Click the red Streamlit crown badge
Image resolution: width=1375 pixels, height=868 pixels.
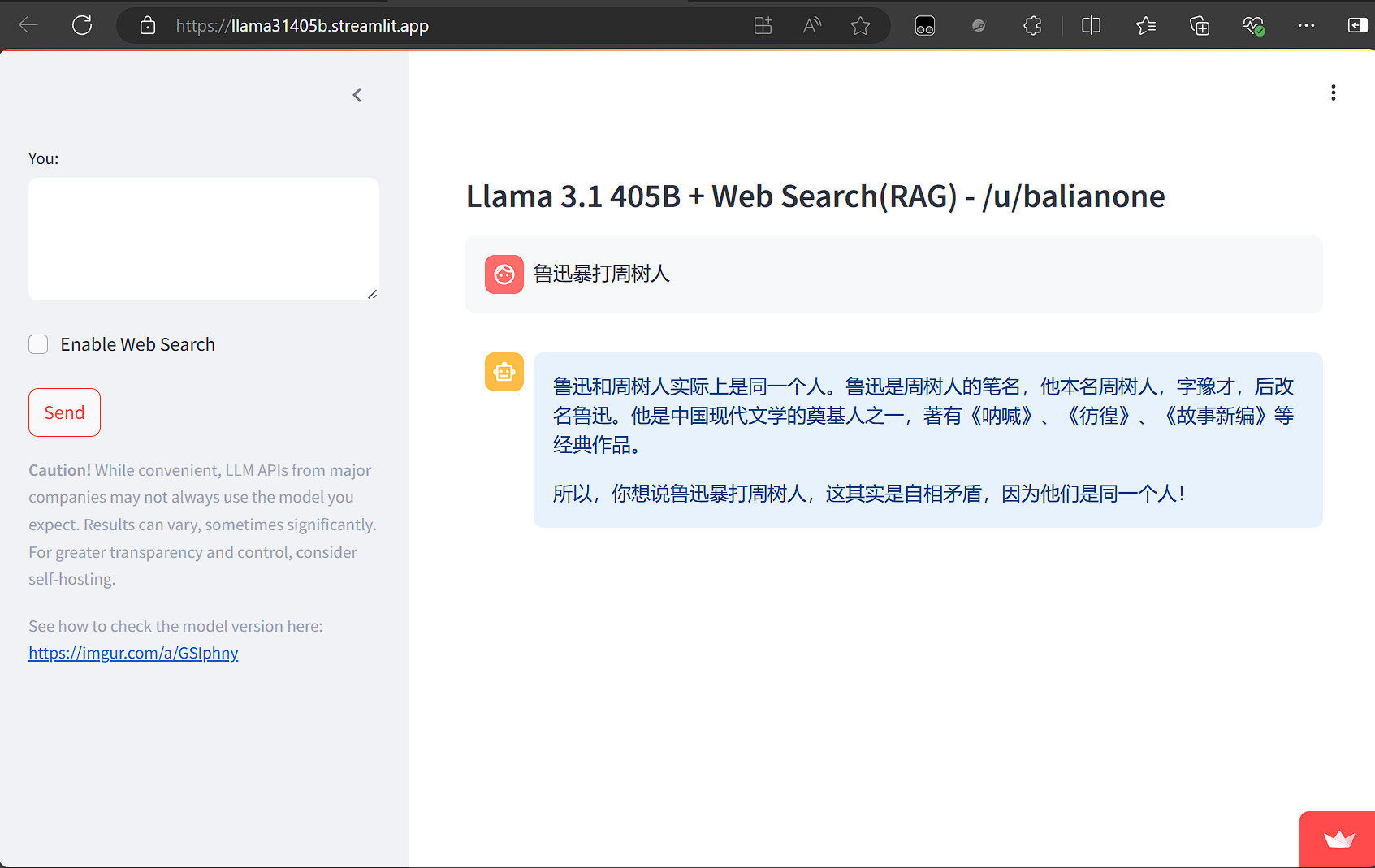pos(1338,840)
